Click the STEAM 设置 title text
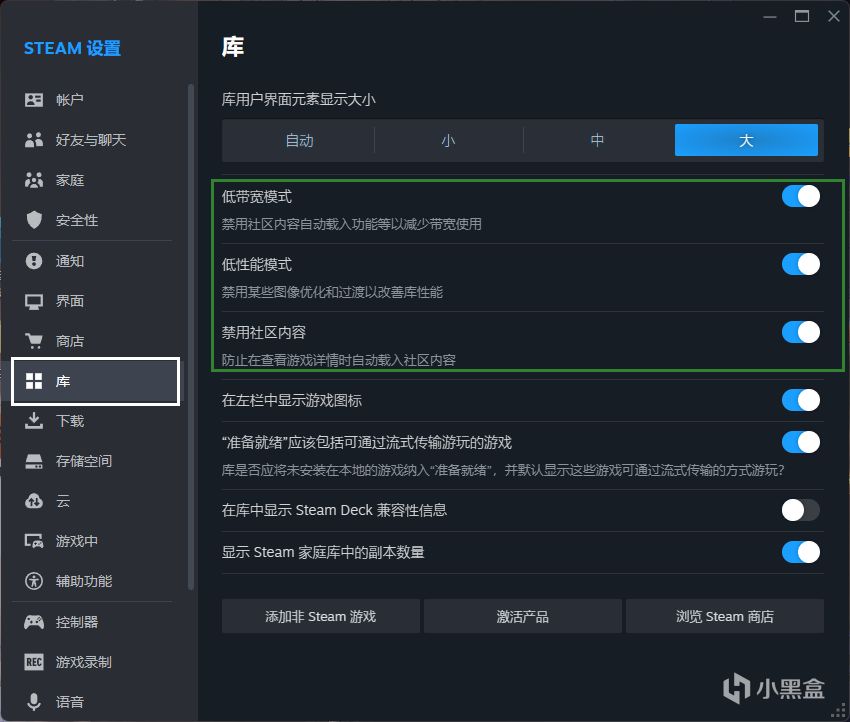The height and width of the screenshot is (722, 850). point(72,48)
